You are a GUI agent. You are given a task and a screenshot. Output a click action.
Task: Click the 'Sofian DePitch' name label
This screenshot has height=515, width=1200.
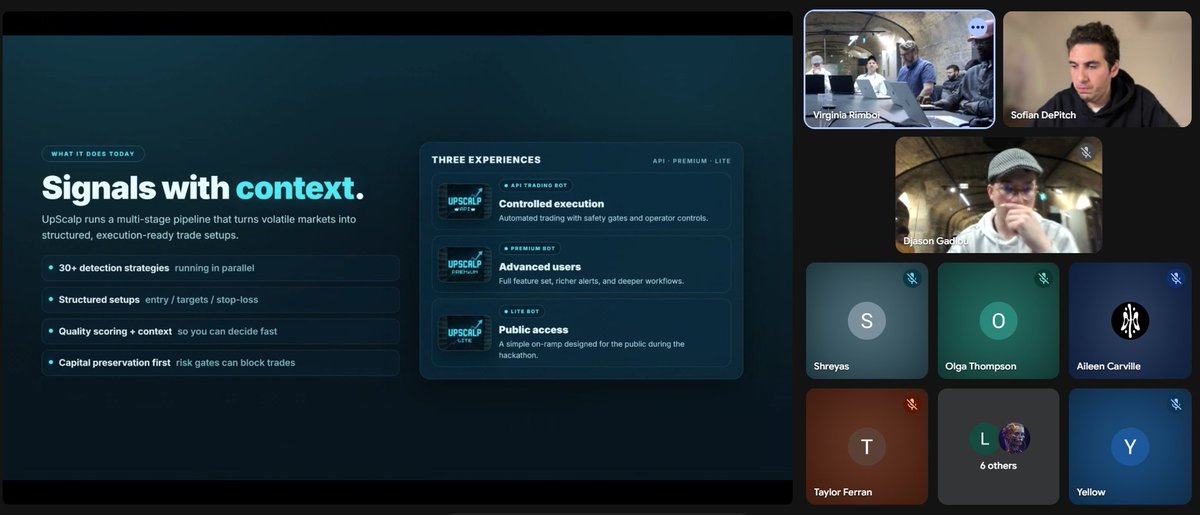point(1045,115)
